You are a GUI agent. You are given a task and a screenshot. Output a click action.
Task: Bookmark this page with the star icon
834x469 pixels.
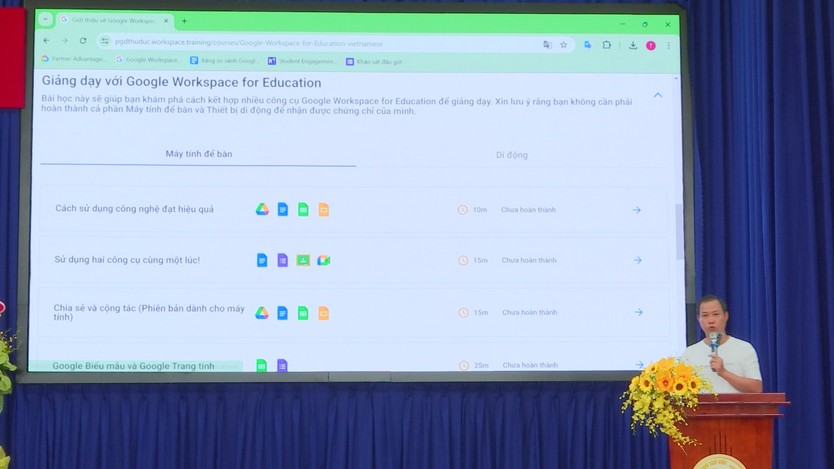564,45
